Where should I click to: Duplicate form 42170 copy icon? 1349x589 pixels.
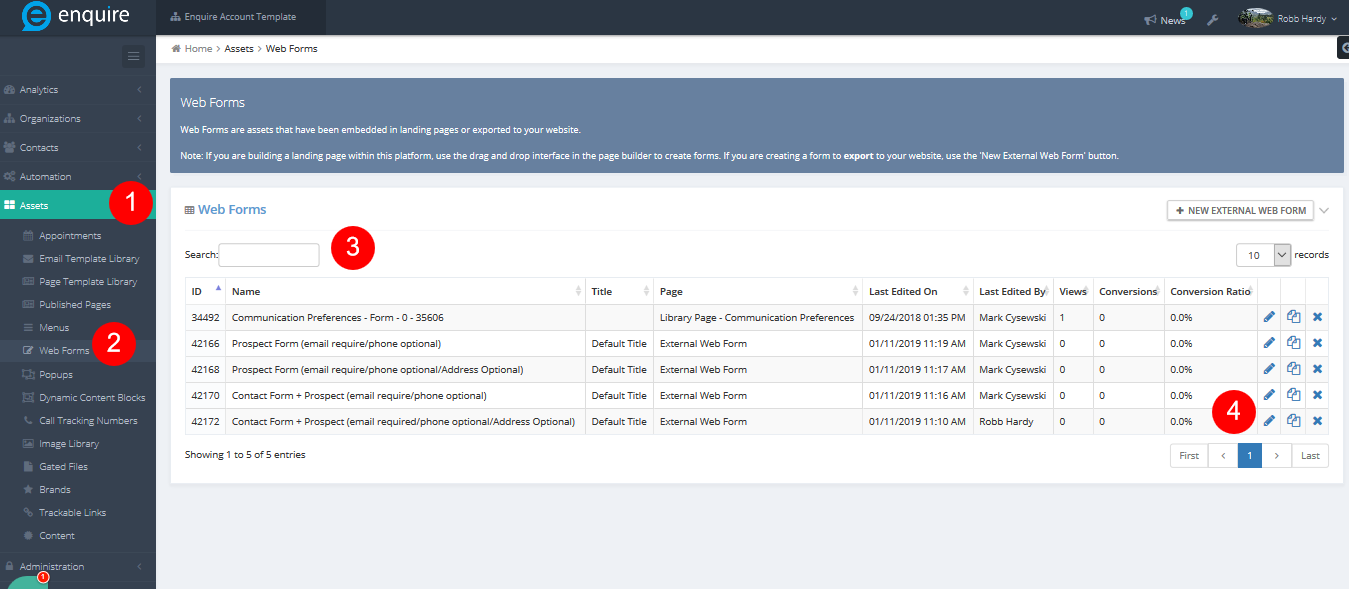click(x=1294, y=395)
